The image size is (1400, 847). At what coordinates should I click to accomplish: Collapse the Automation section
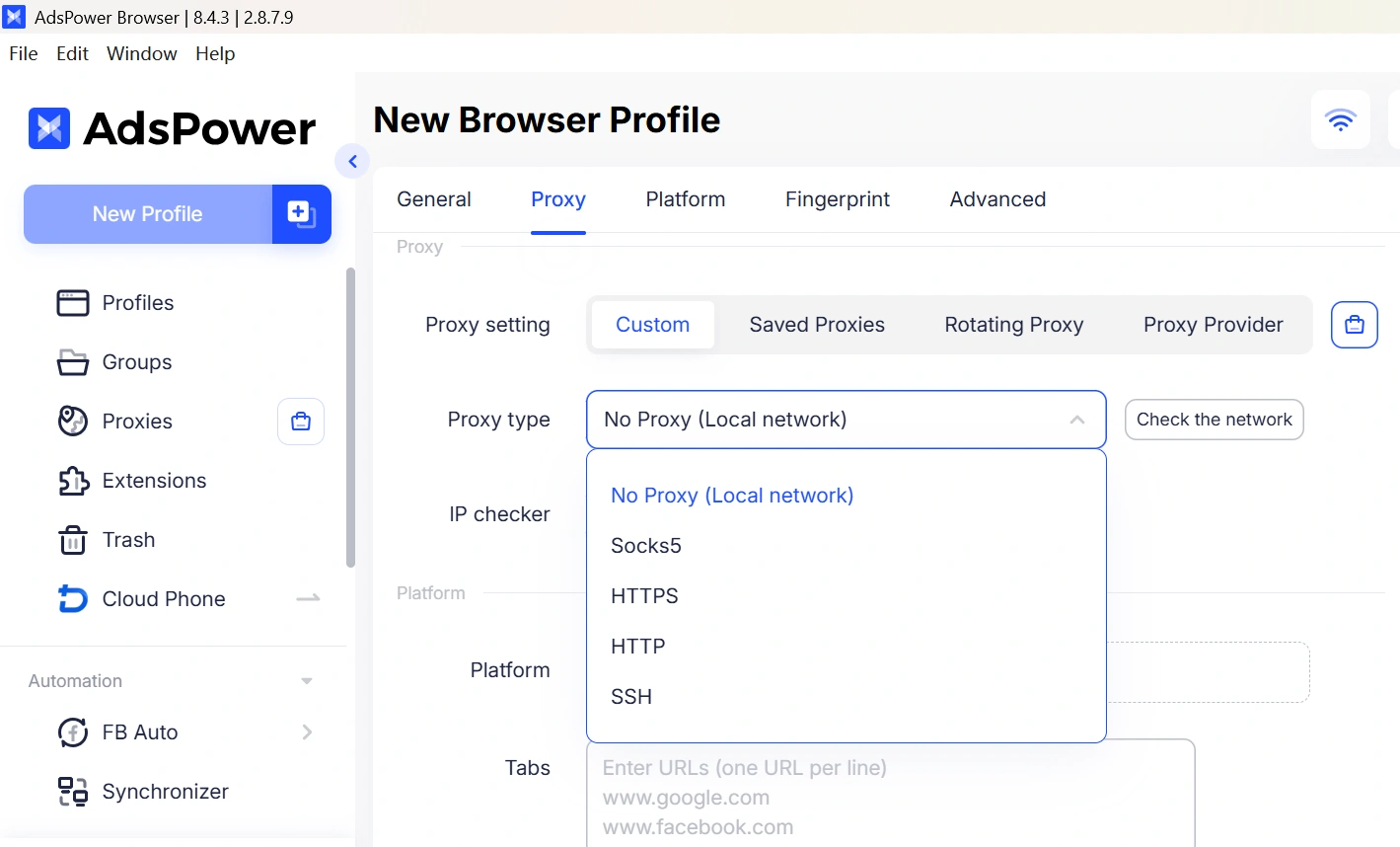pos(307,681)
